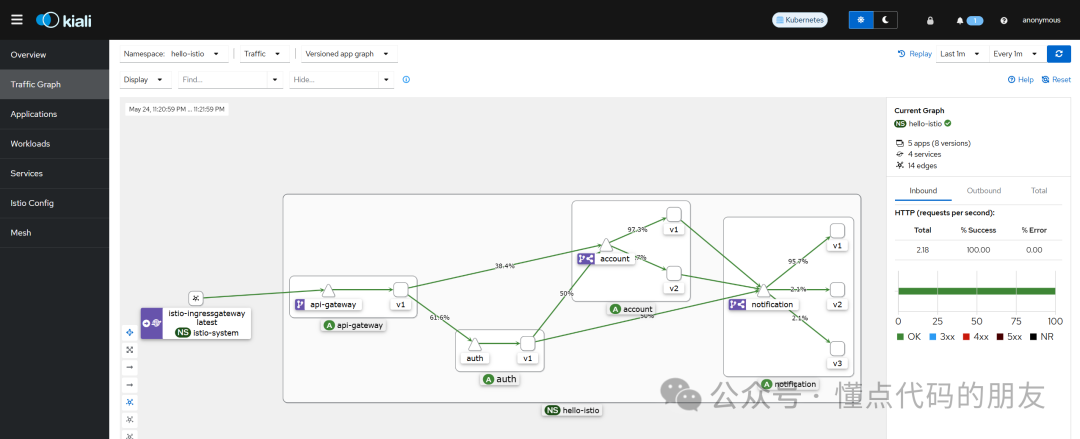Viewport: 1080px width, 439px height.
Task: Switch to the Inbound tab
Action: pos(922,190)
